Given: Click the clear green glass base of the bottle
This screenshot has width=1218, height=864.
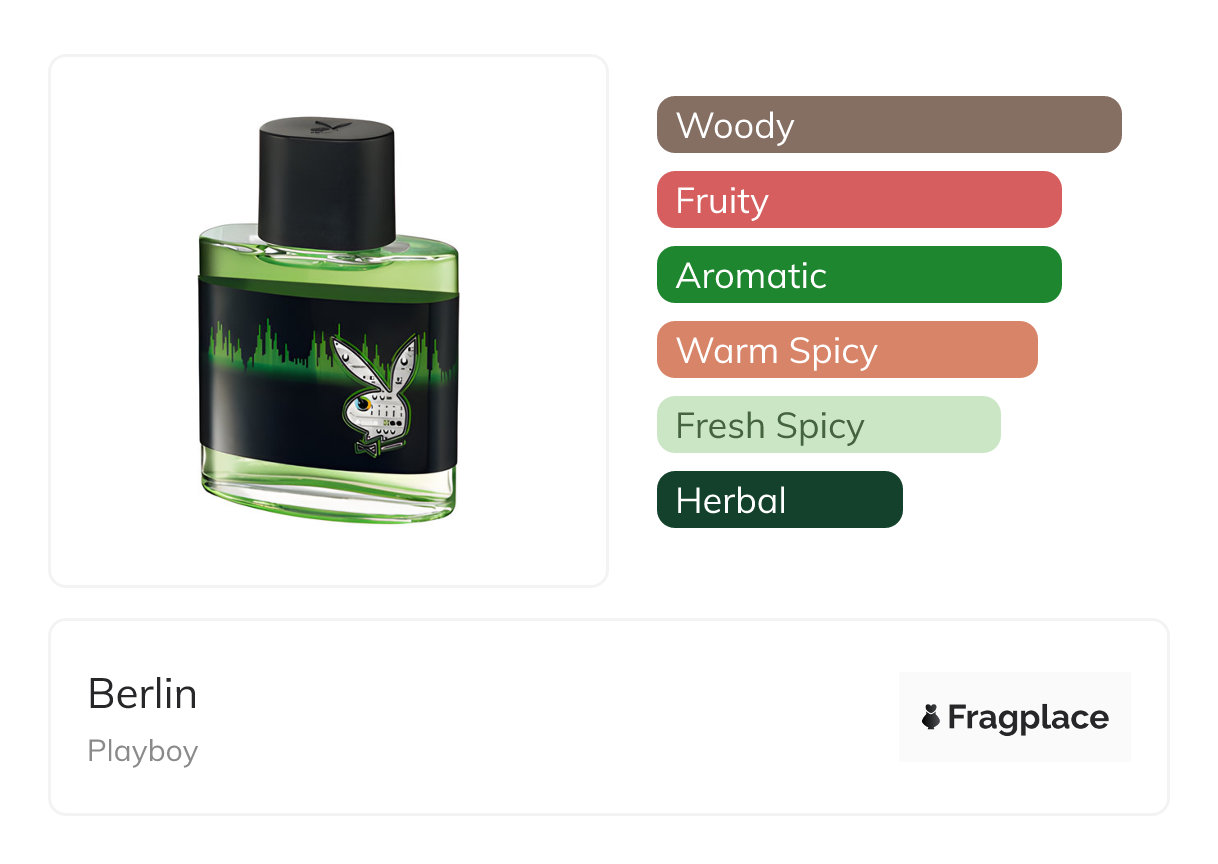Looking at the screenshot, I should 327,492.
